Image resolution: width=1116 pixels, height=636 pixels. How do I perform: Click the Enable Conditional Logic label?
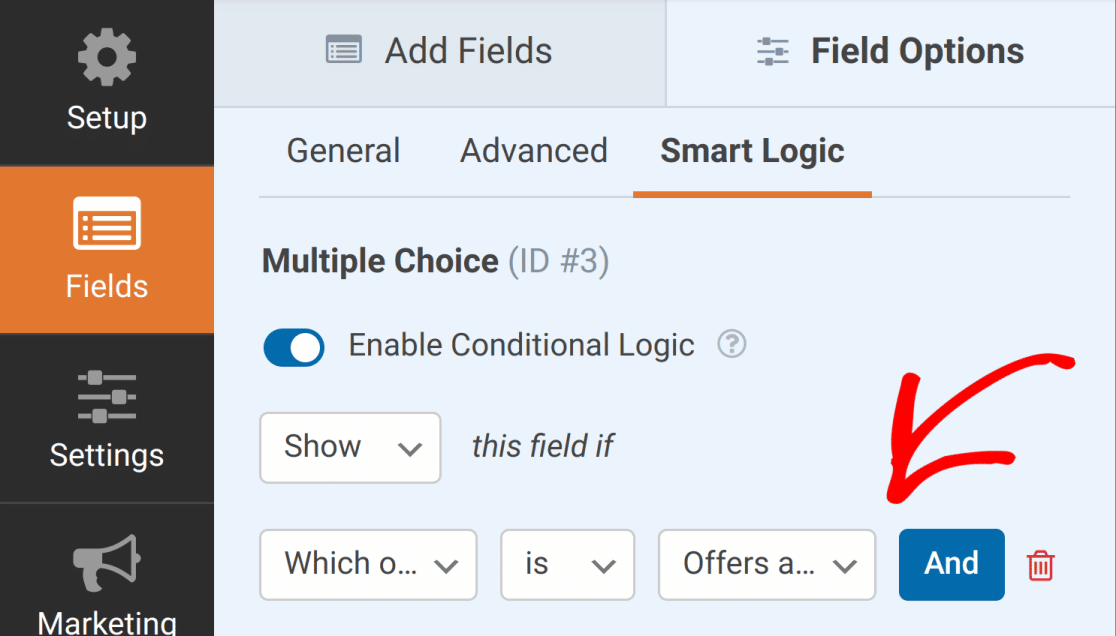521,345
